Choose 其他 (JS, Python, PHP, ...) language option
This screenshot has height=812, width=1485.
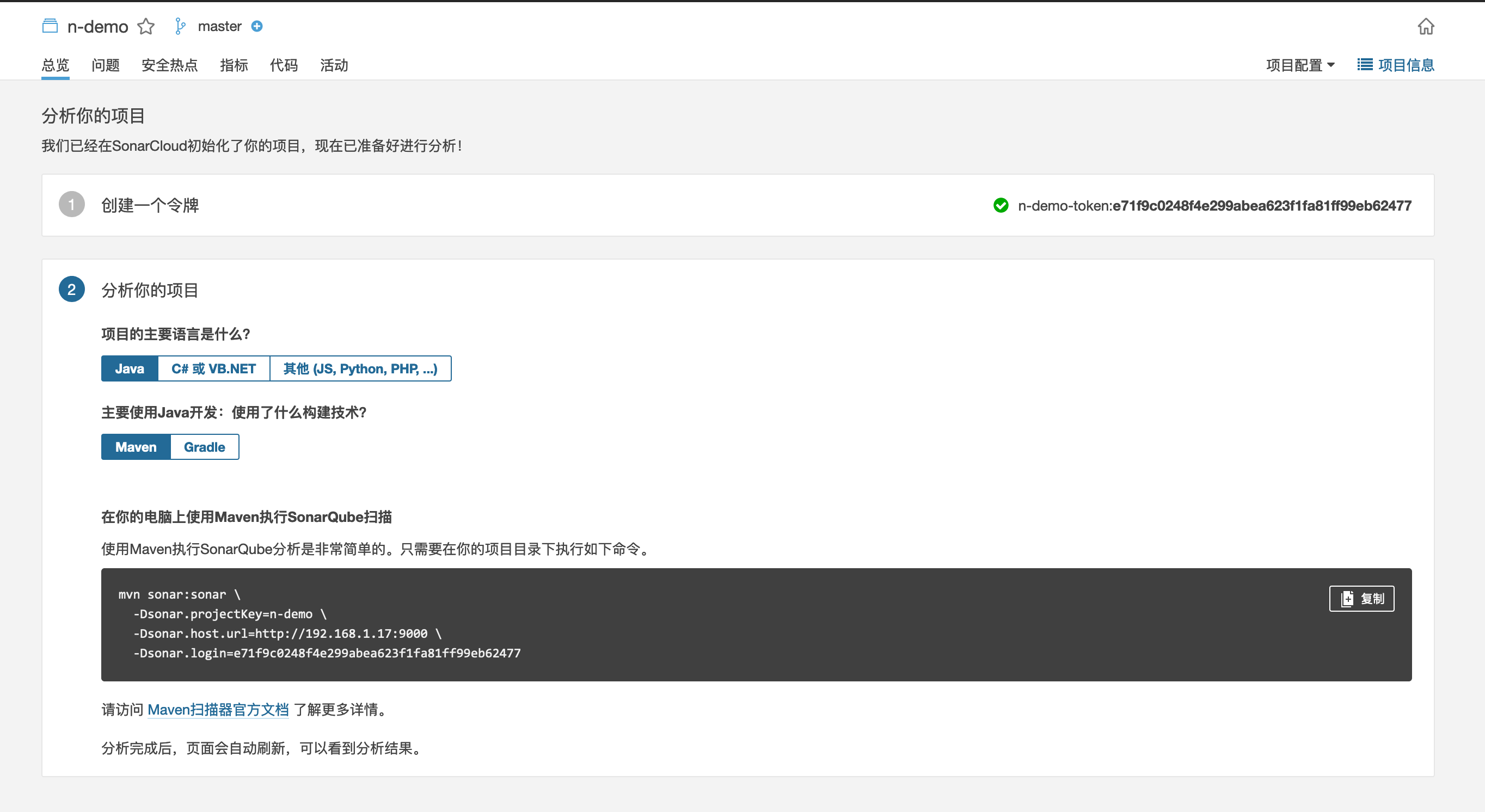click(x=360, y=369)
